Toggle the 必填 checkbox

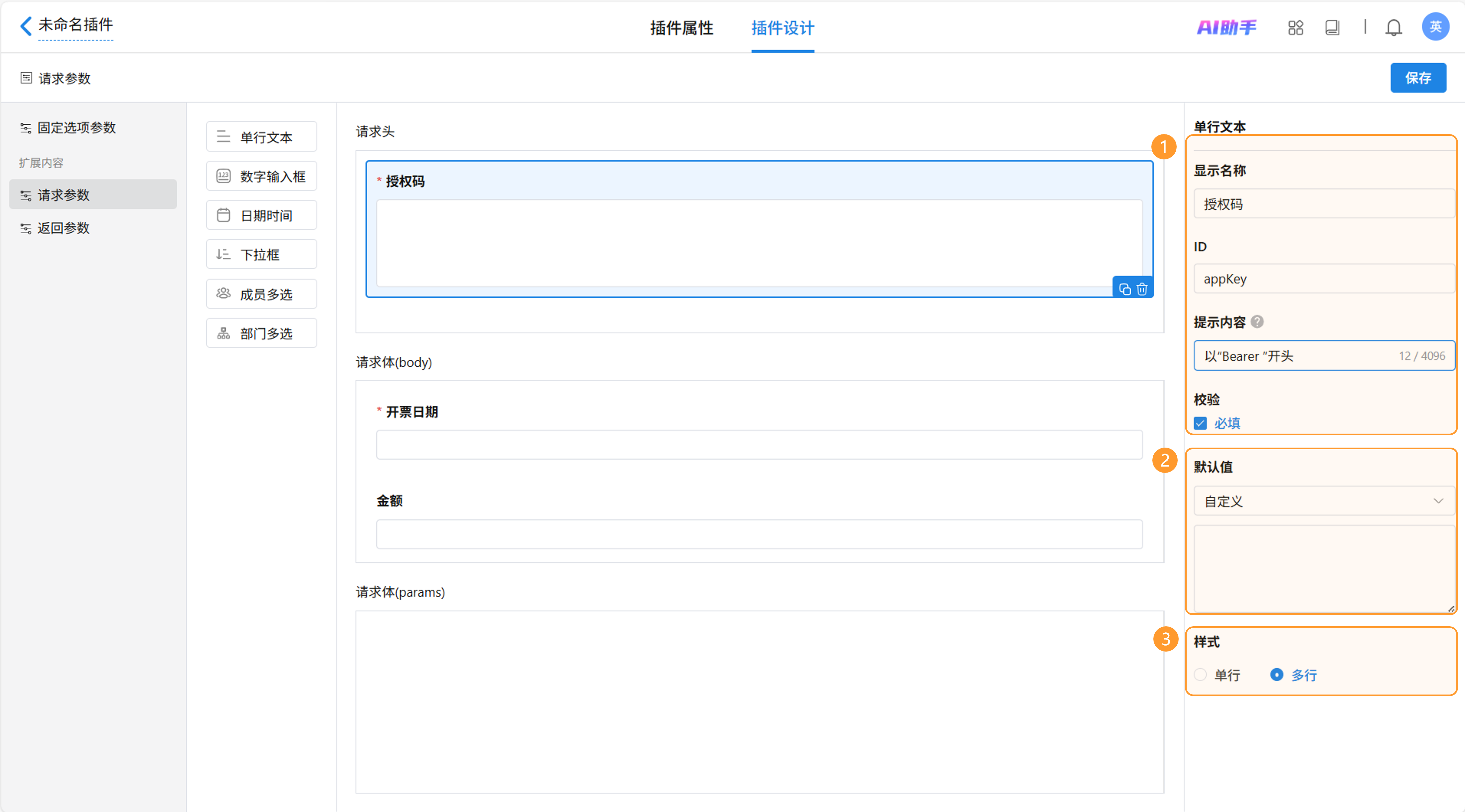click(x=1201, y=423)
